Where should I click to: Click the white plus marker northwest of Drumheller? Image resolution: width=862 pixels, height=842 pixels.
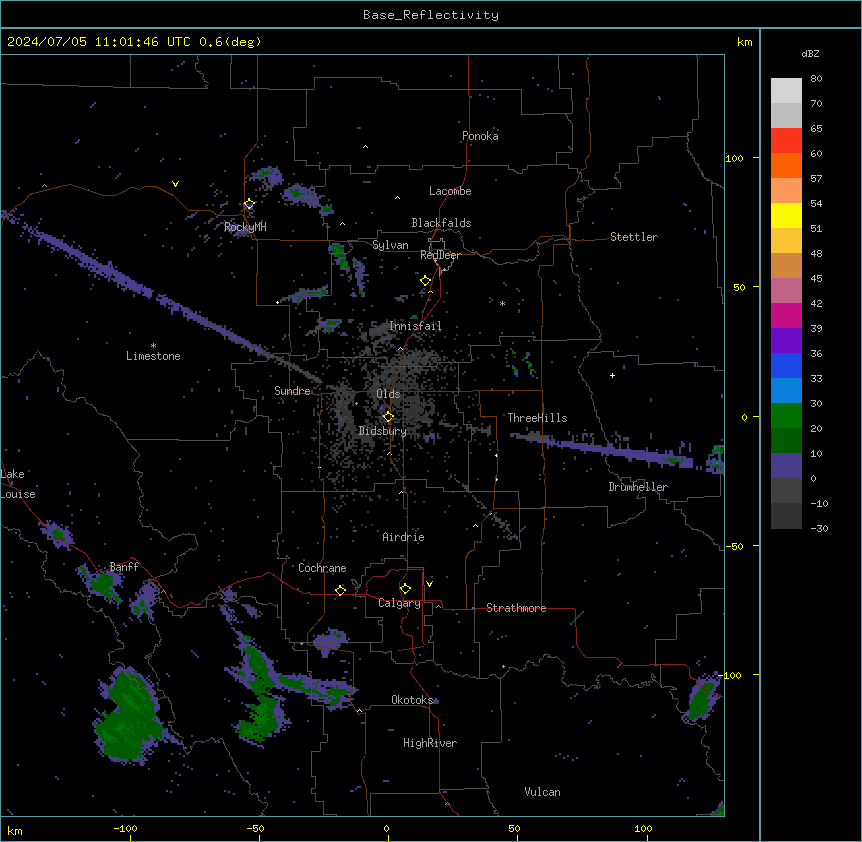coord(612,375)
